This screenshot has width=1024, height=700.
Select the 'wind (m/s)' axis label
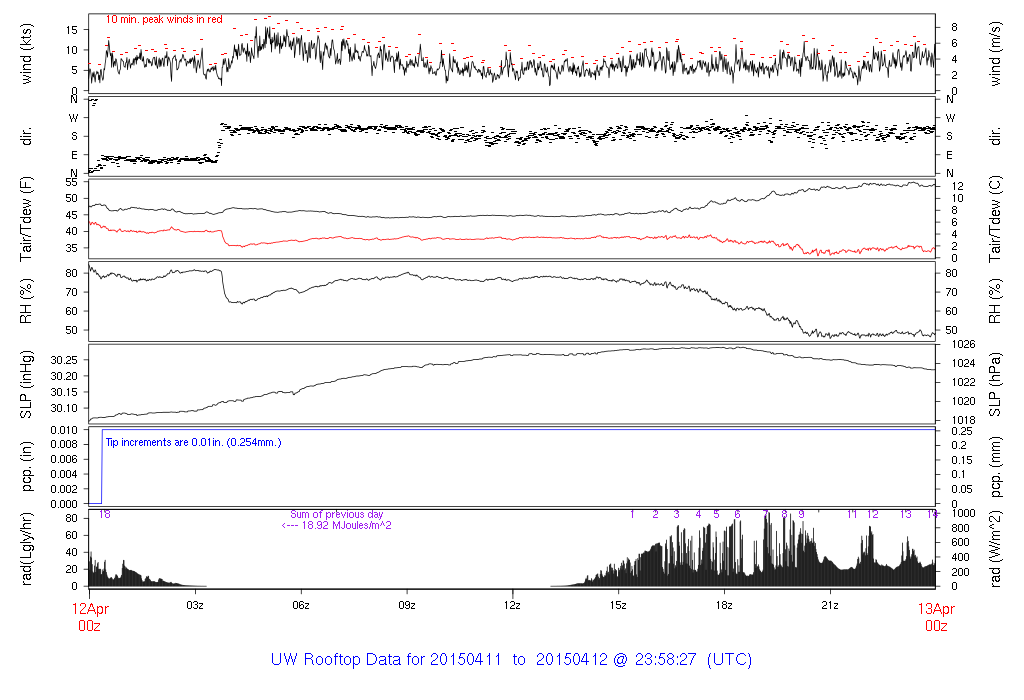995,54
